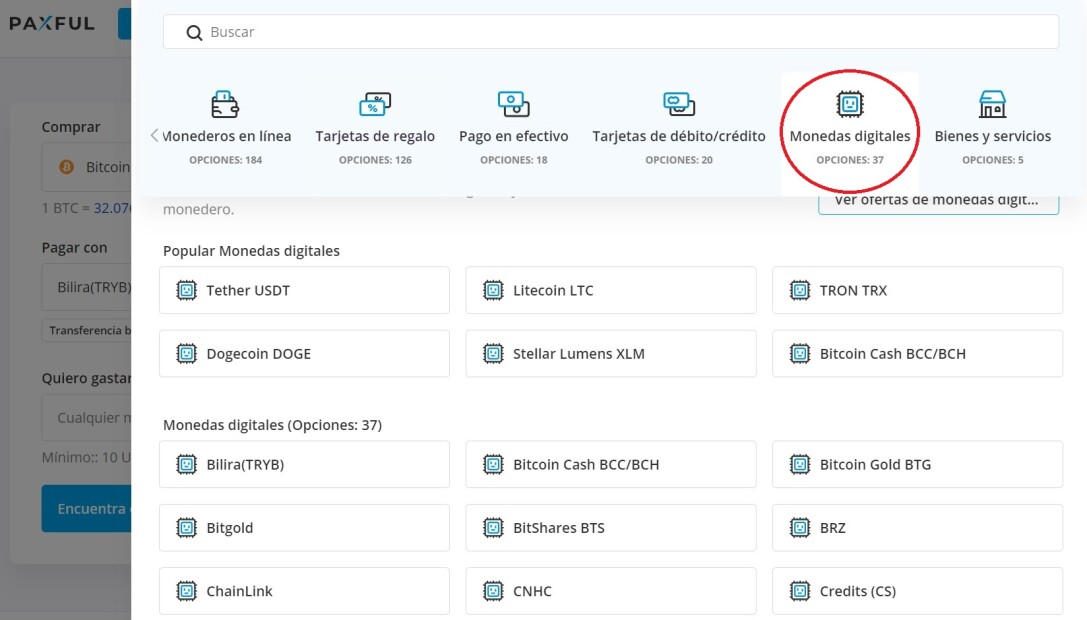Choose the ChainLink option
This screenshot has height=620, width=1087.
coord(304,591)
